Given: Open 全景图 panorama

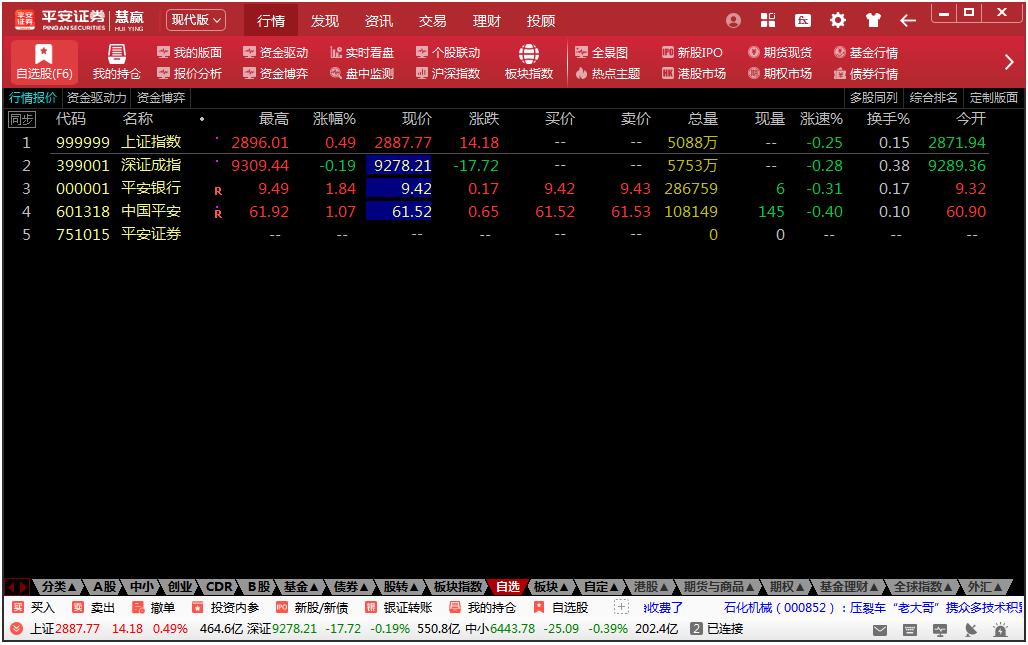Looking at the screenshot, I should [601, 52].
